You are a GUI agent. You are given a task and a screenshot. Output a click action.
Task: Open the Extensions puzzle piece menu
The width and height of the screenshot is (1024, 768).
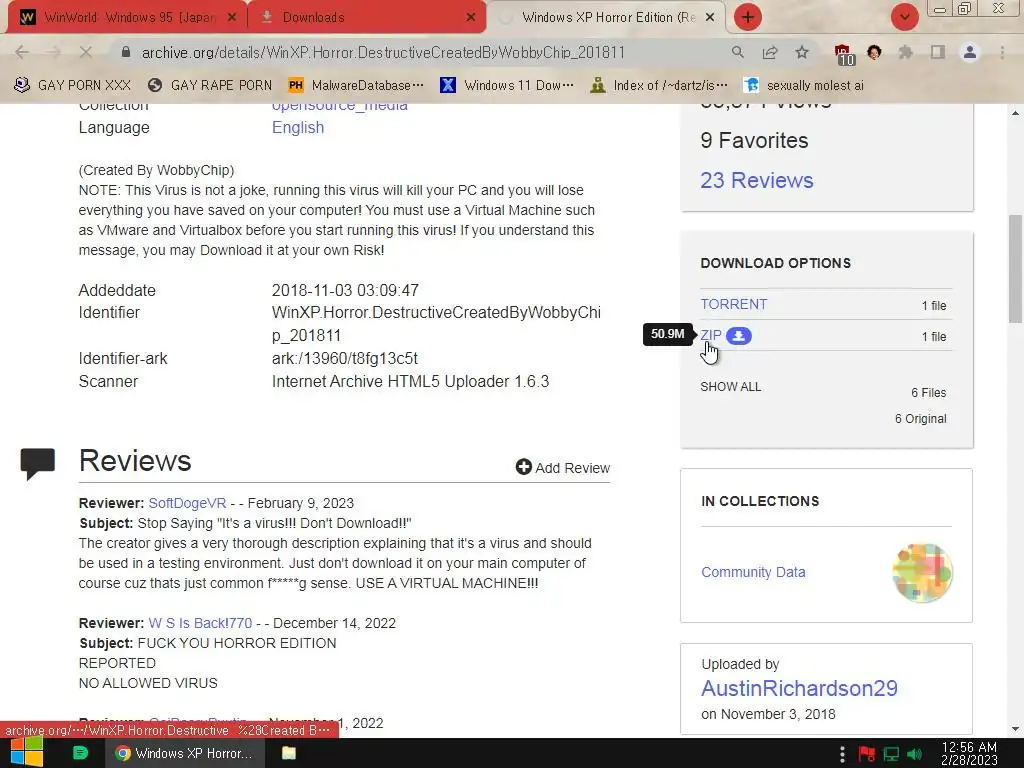point(905,52)
